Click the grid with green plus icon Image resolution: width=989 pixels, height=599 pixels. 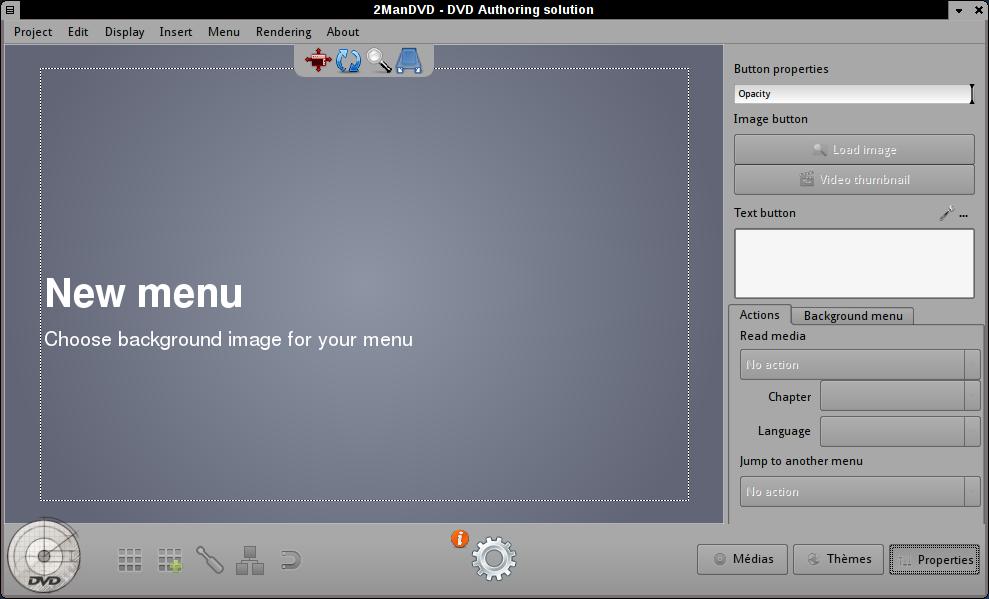(x=170, y=559)
